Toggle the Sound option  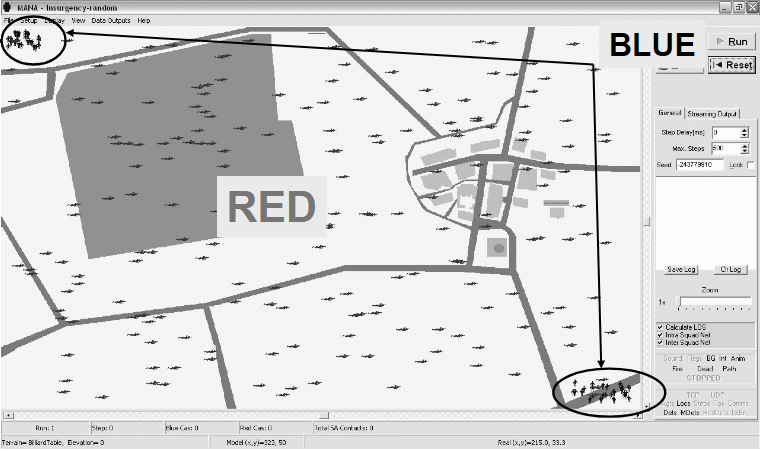click(x=673, y=358)
